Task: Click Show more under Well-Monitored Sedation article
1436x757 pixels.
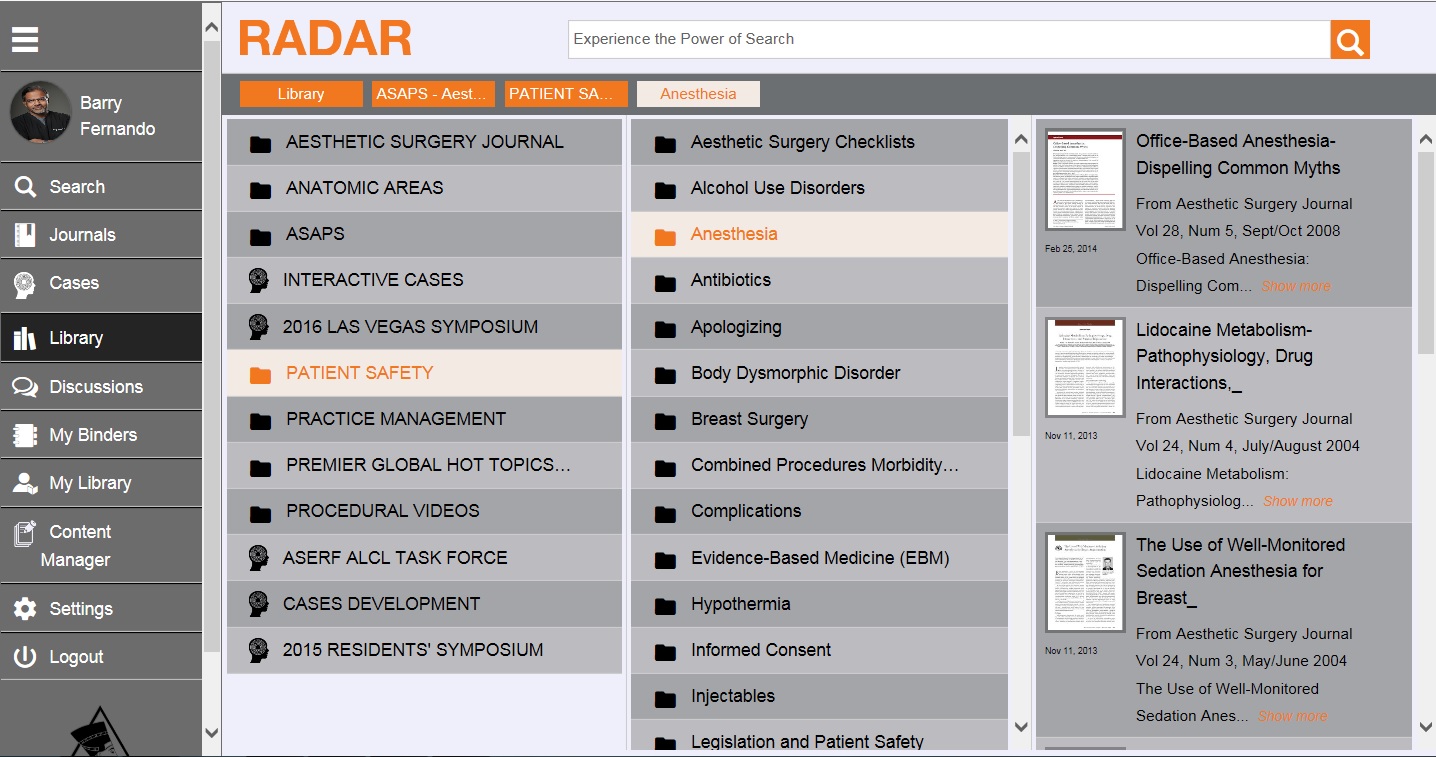Action: point(1292,716)
